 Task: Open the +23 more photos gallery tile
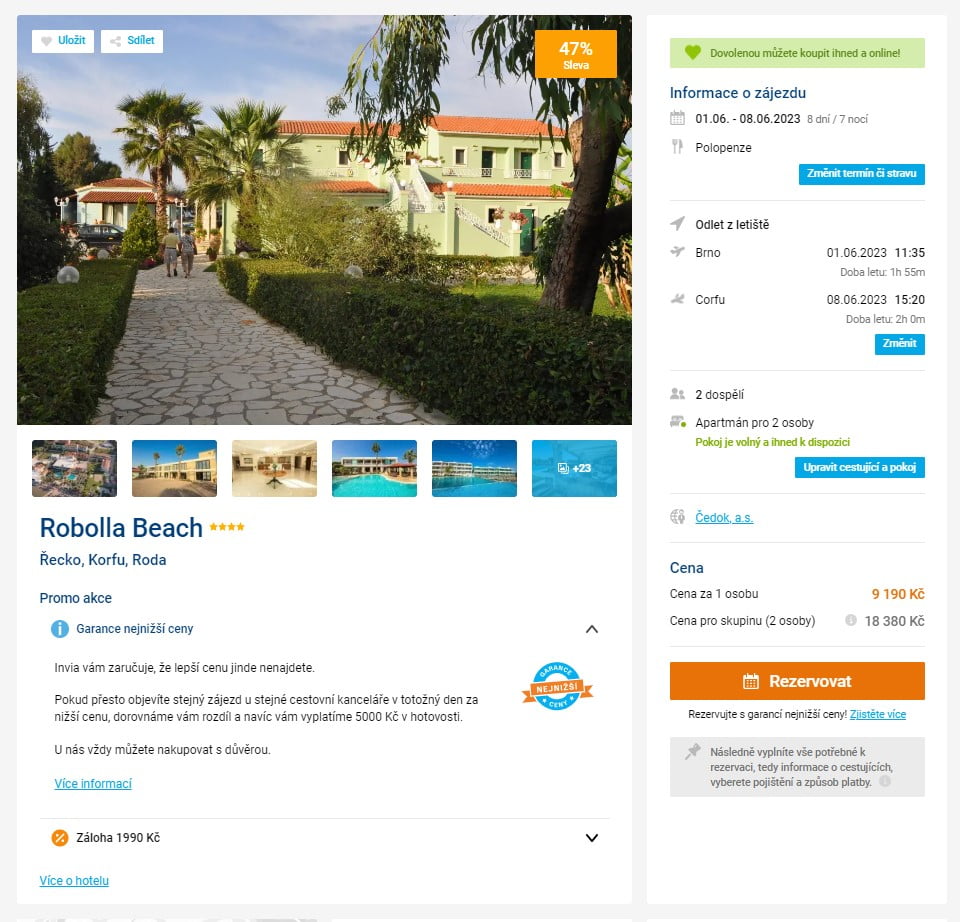pyautogui.click(x=574, y=468)
